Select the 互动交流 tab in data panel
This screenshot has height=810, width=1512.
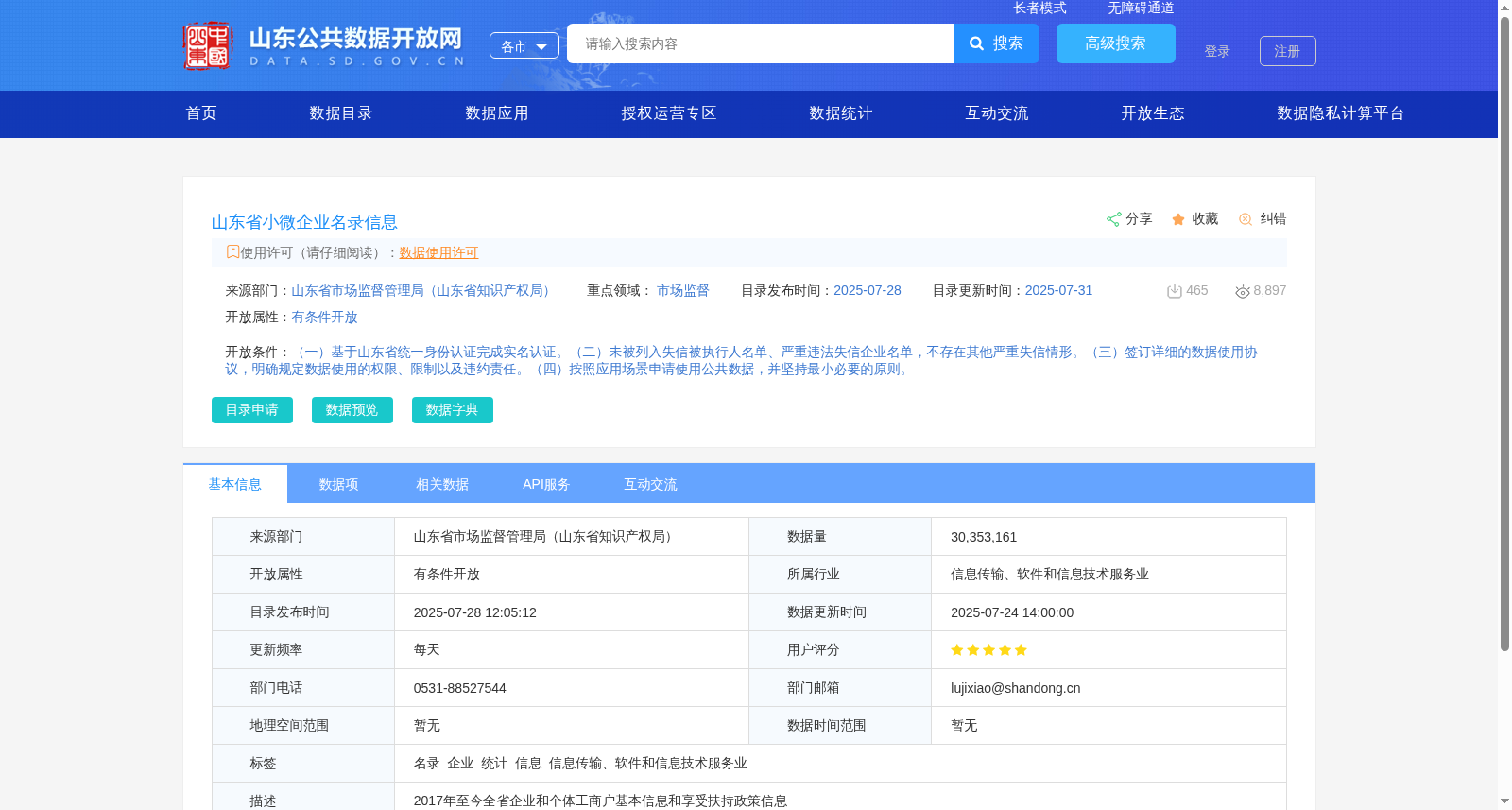click(651, 484)
